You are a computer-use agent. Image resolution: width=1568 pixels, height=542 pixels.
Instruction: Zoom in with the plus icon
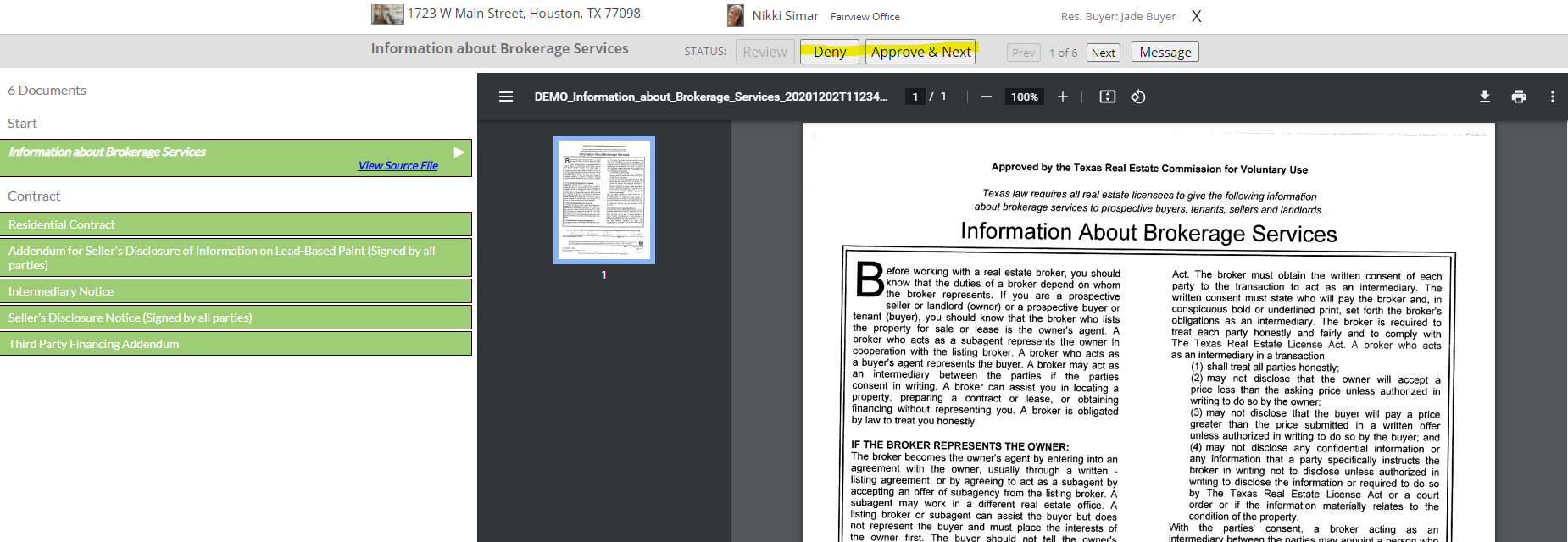coord(1062,97)
